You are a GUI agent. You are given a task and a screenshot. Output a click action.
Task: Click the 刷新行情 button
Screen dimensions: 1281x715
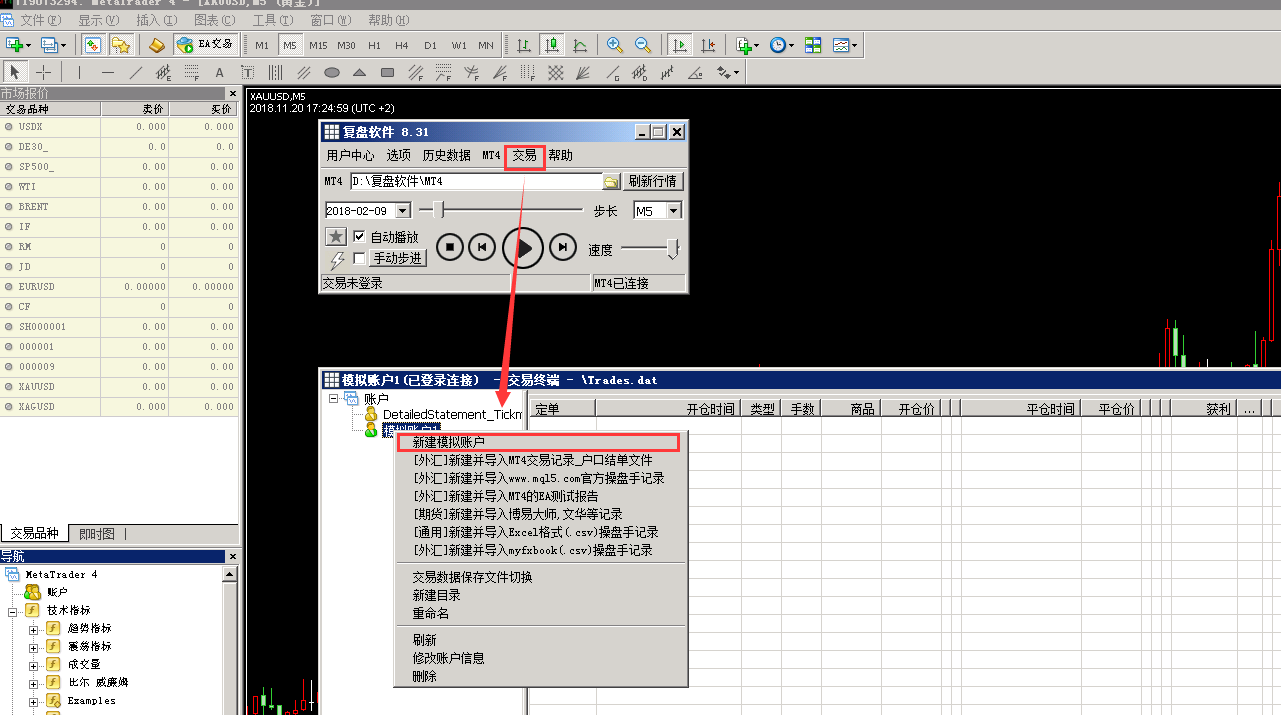pos(652,182)
